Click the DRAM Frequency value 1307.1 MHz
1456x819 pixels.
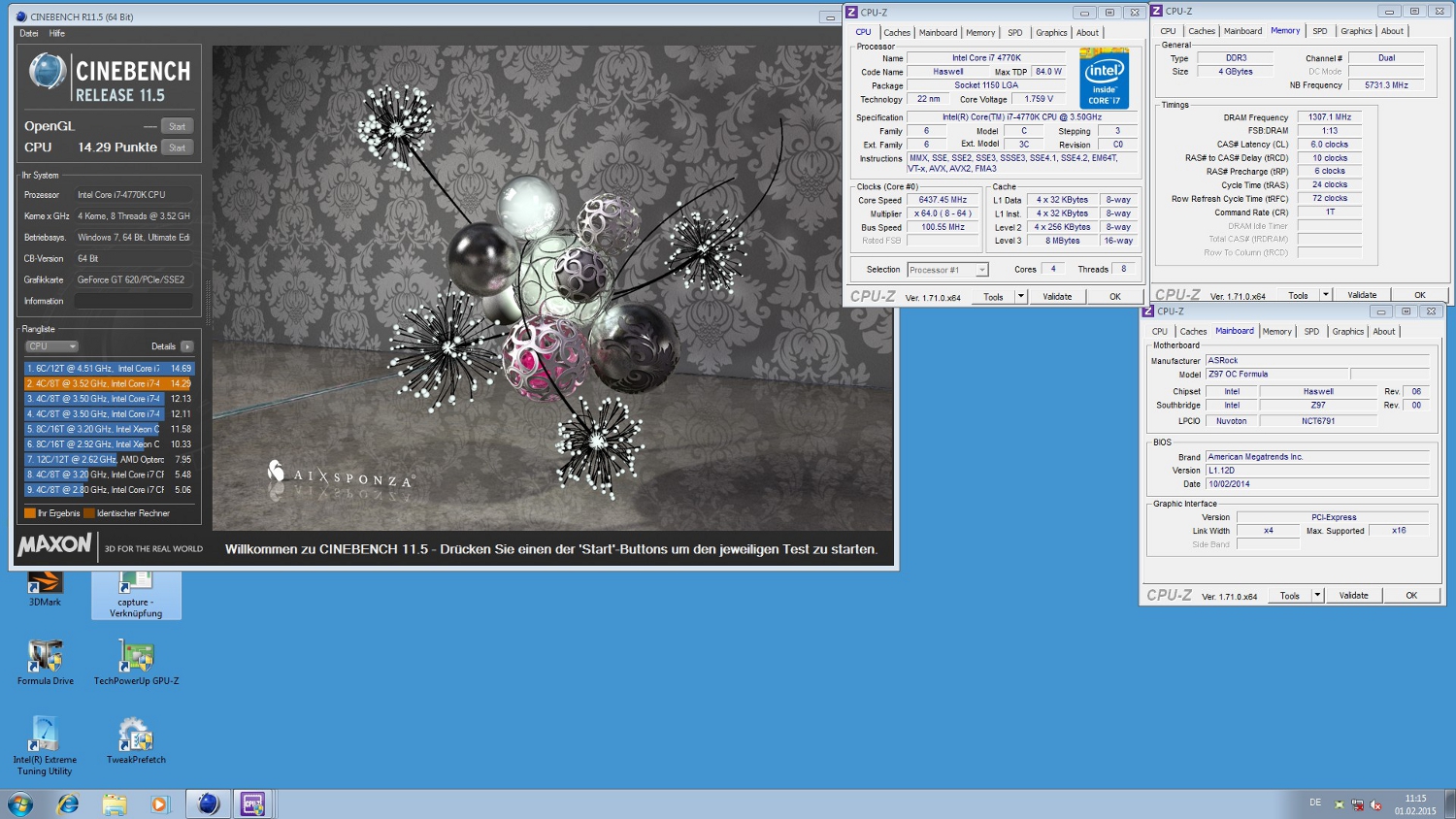(1329, 117)
